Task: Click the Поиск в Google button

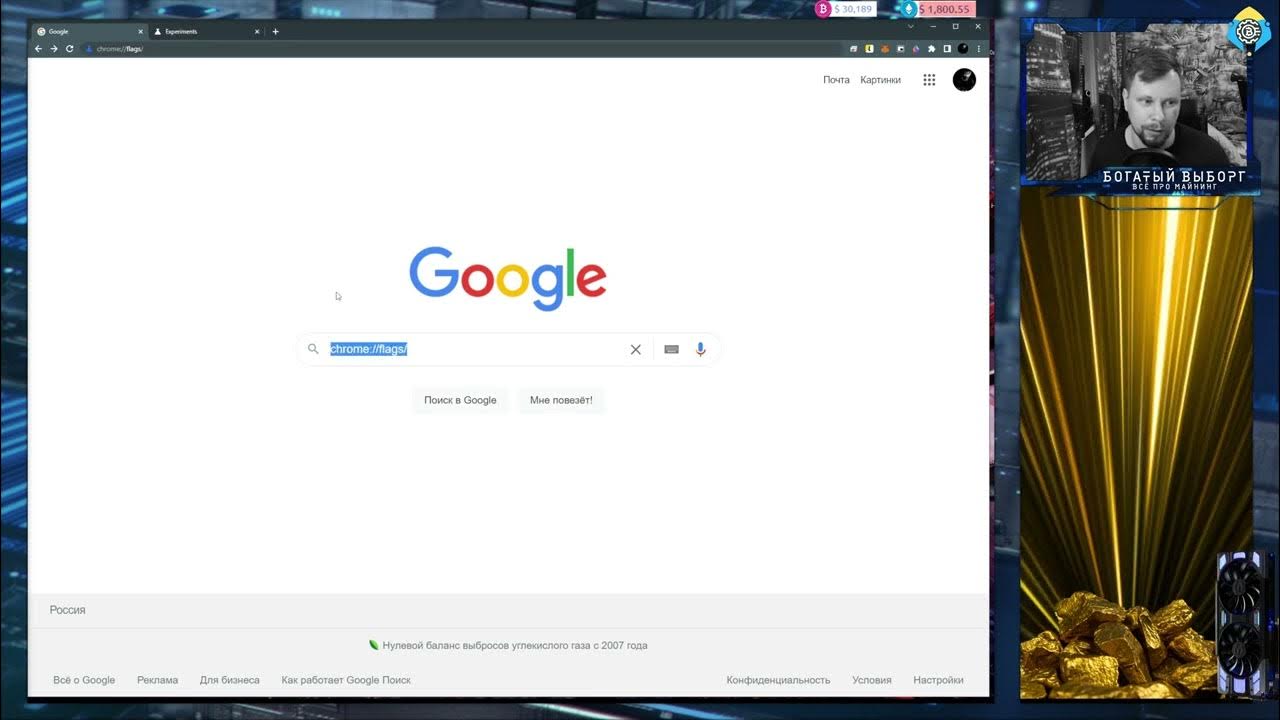Action: [460, 400]
